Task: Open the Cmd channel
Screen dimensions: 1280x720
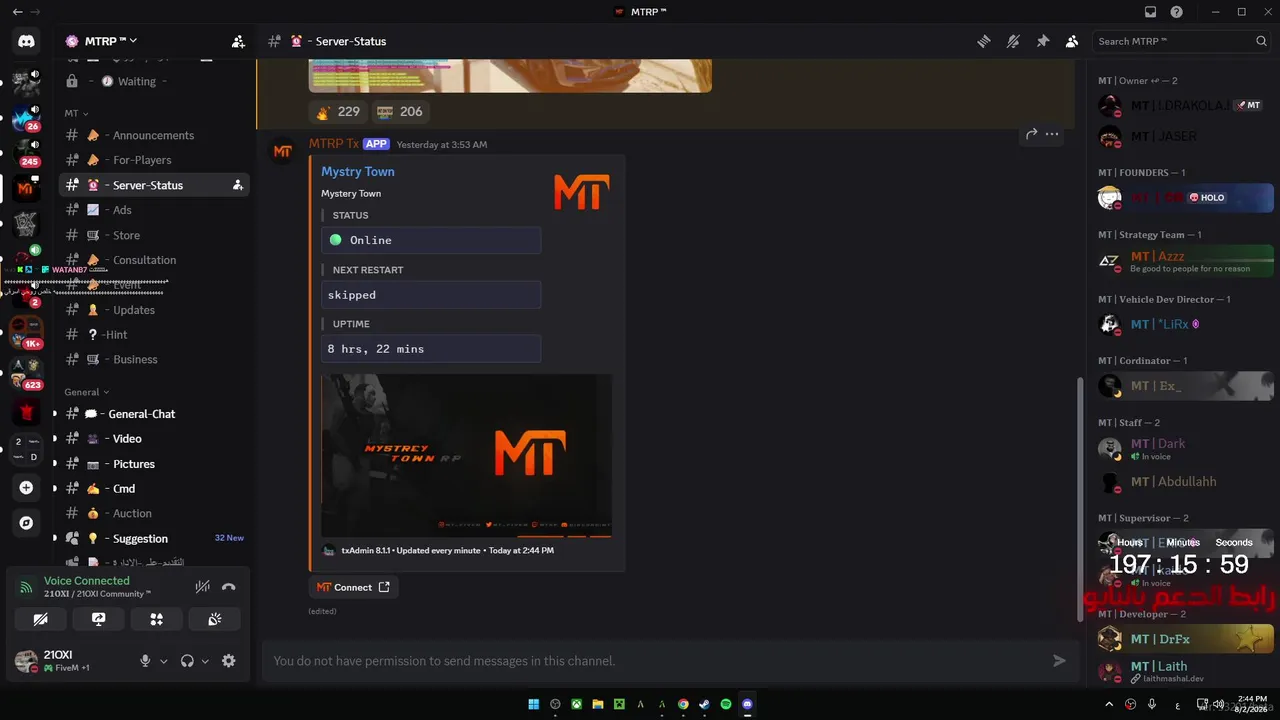Action: coord(154,489)
